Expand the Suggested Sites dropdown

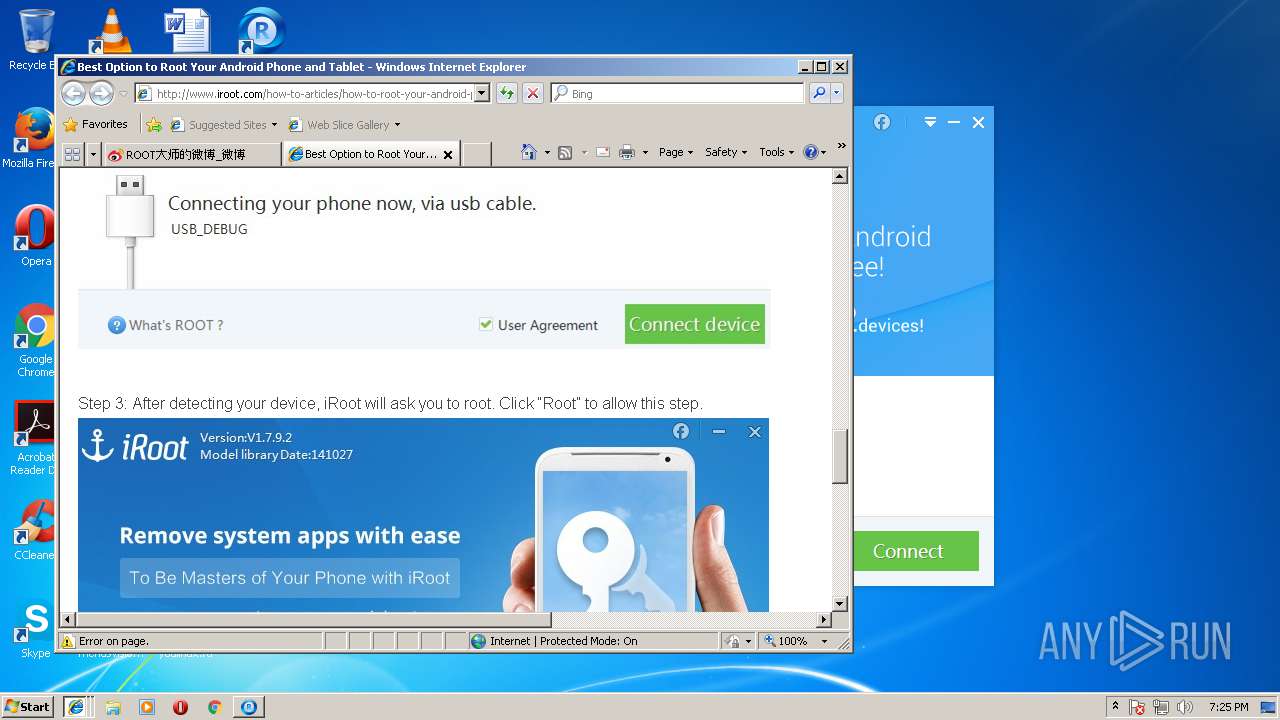click(x=274, y=125)
